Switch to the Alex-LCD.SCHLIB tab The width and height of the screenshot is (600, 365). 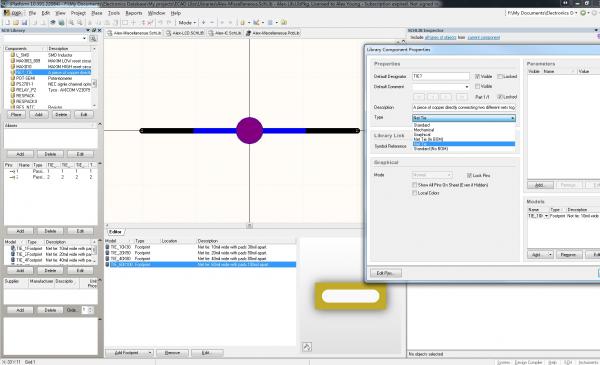pyautogui.click(x=185, y=33)
